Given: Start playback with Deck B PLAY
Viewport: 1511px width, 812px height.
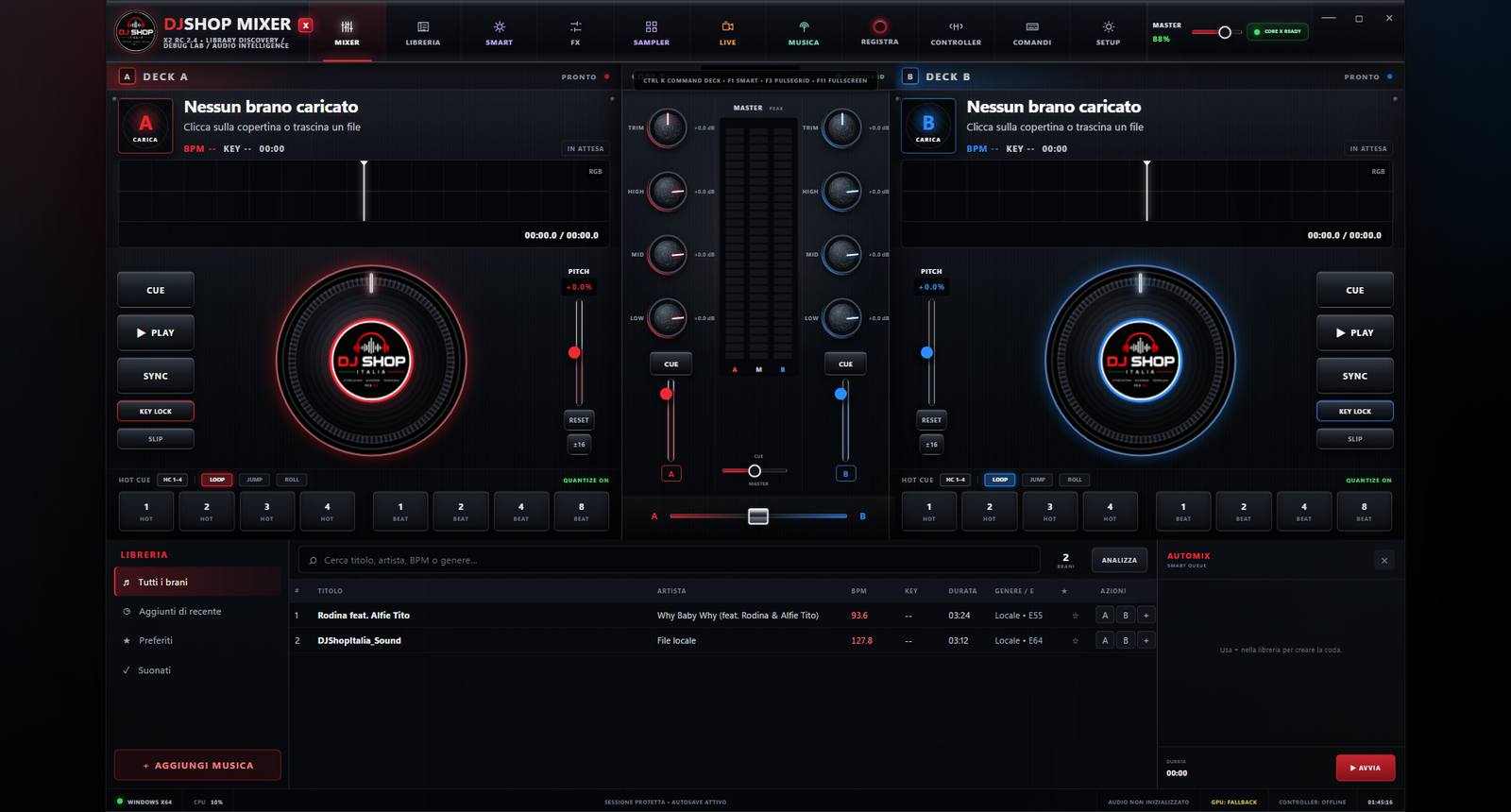Looking at the screenshot, I should pos(1354,332).
